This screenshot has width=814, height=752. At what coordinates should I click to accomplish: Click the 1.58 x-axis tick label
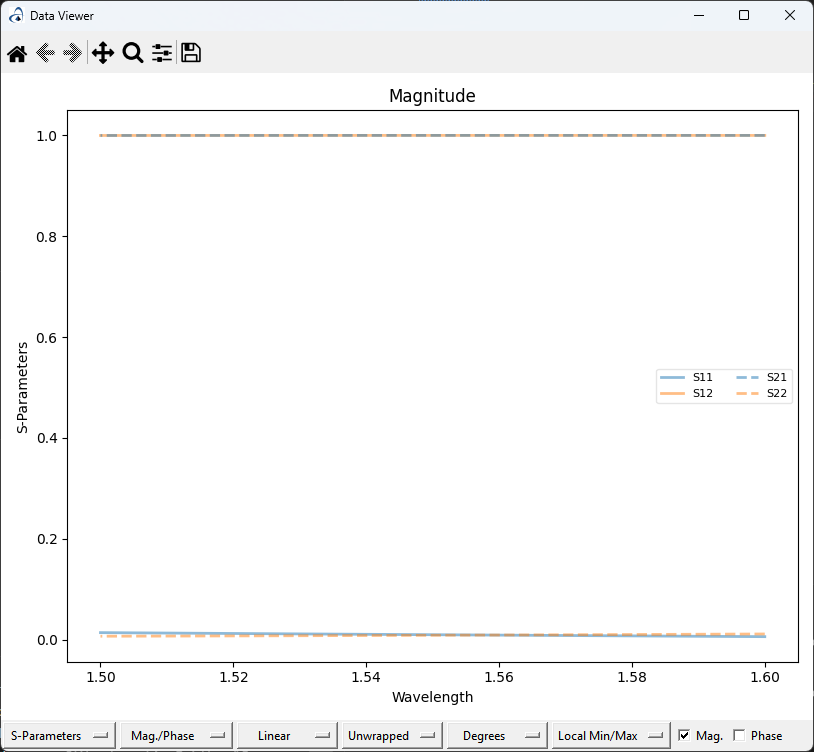(632, 677)
